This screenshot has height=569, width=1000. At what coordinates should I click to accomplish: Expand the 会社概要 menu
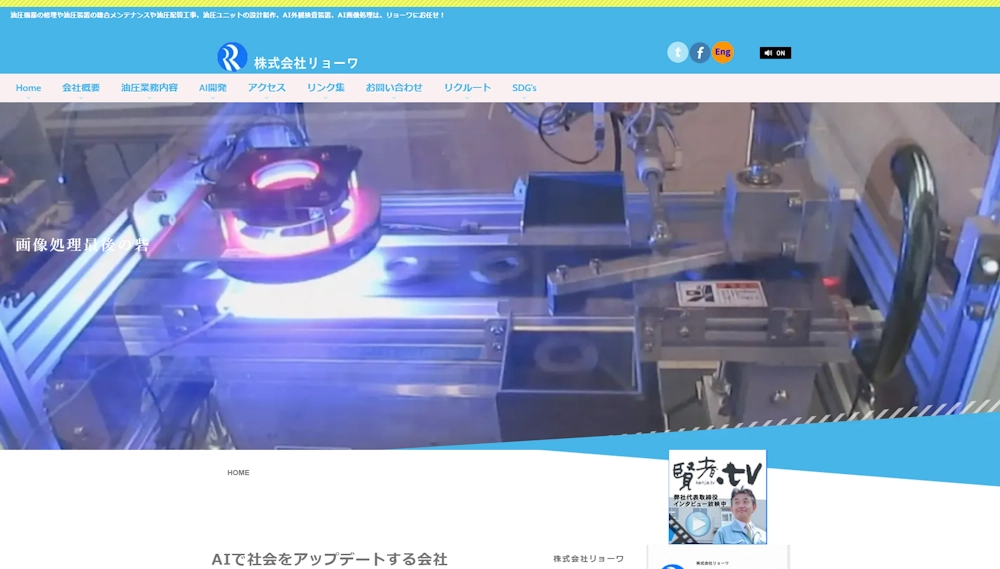[81, 88]
